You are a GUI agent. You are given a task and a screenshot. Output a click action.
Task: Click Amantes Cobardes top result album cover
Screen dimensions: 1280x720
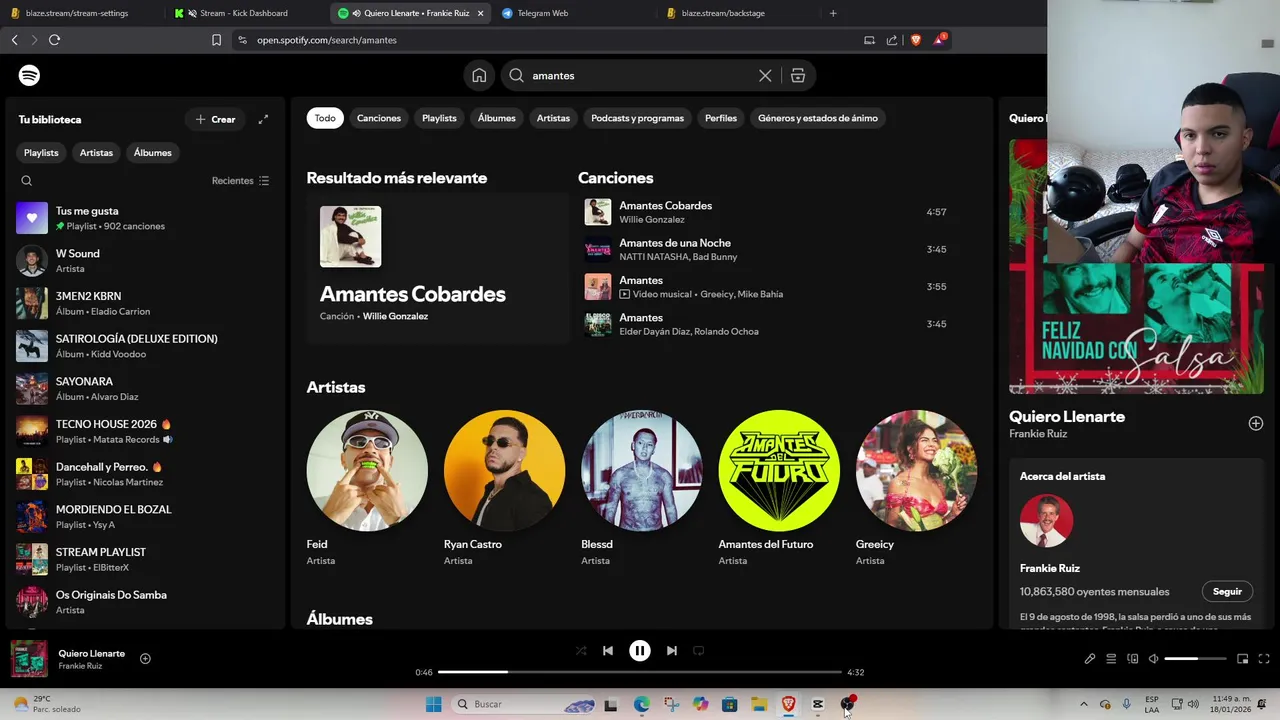point(350,236)
